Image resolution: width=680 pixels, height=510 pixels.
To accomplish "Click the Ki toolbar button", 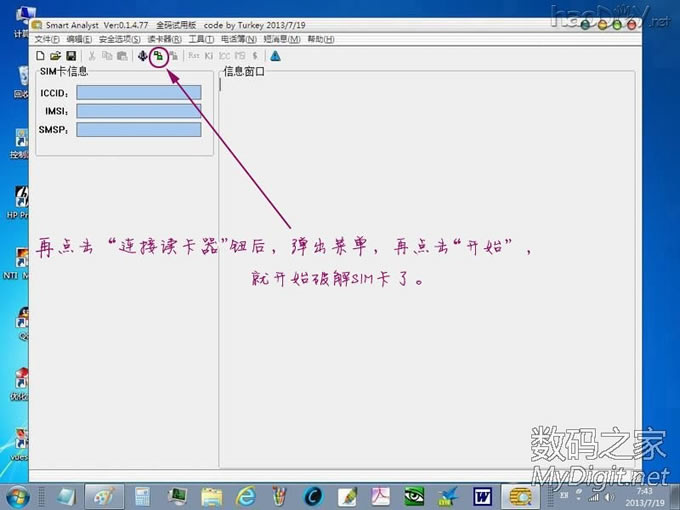I will pos(209,56).
